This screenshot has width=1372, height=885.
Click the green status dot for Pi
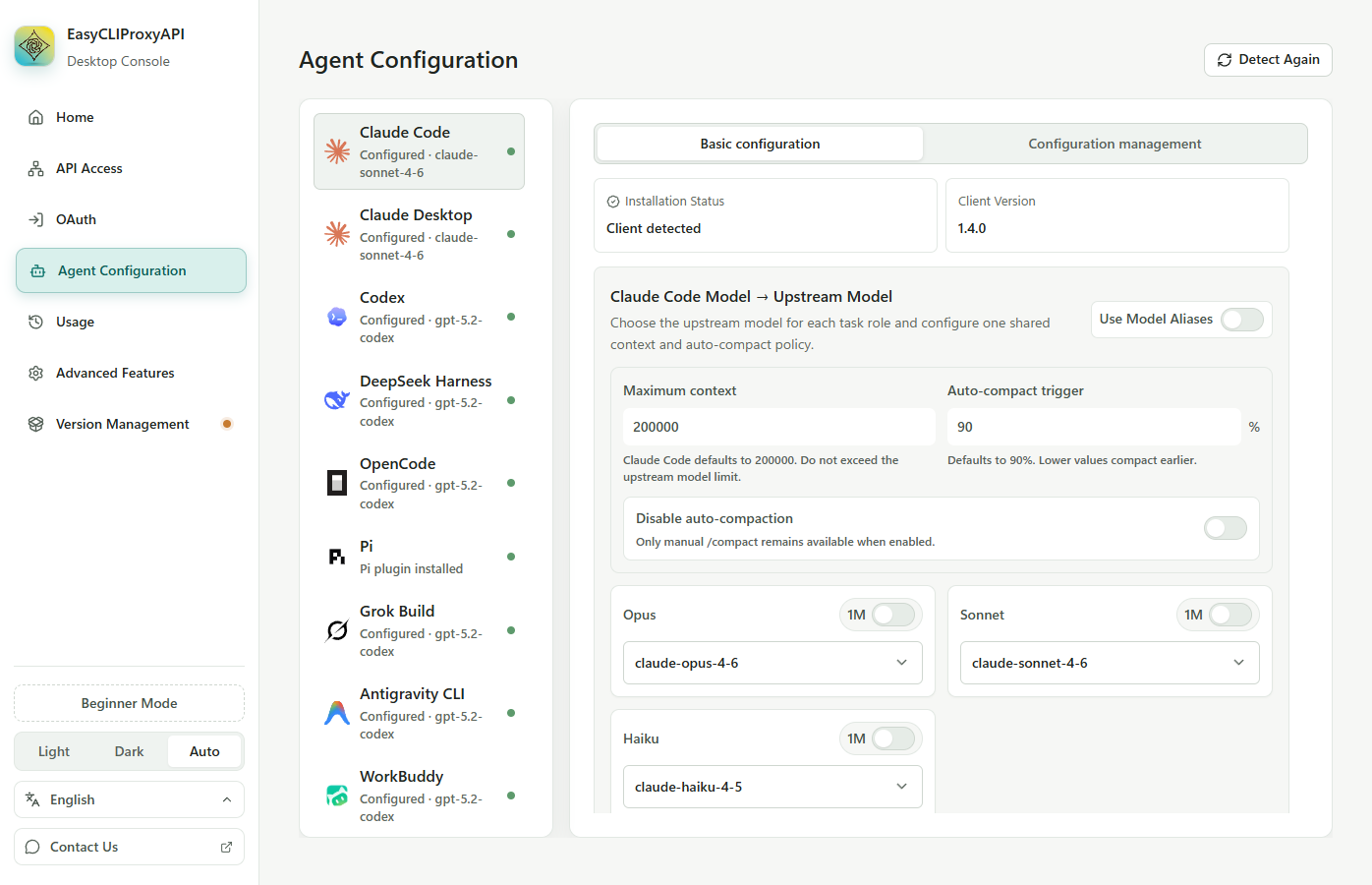(x=511, y=557)
